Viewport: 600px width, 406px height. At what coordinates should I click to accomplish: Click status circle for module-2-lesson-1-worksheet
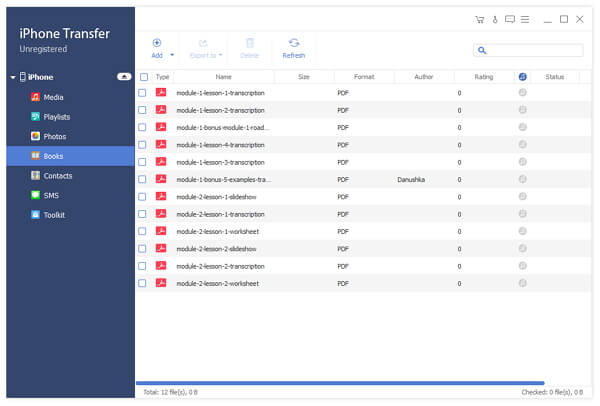(x=523, y=231)
